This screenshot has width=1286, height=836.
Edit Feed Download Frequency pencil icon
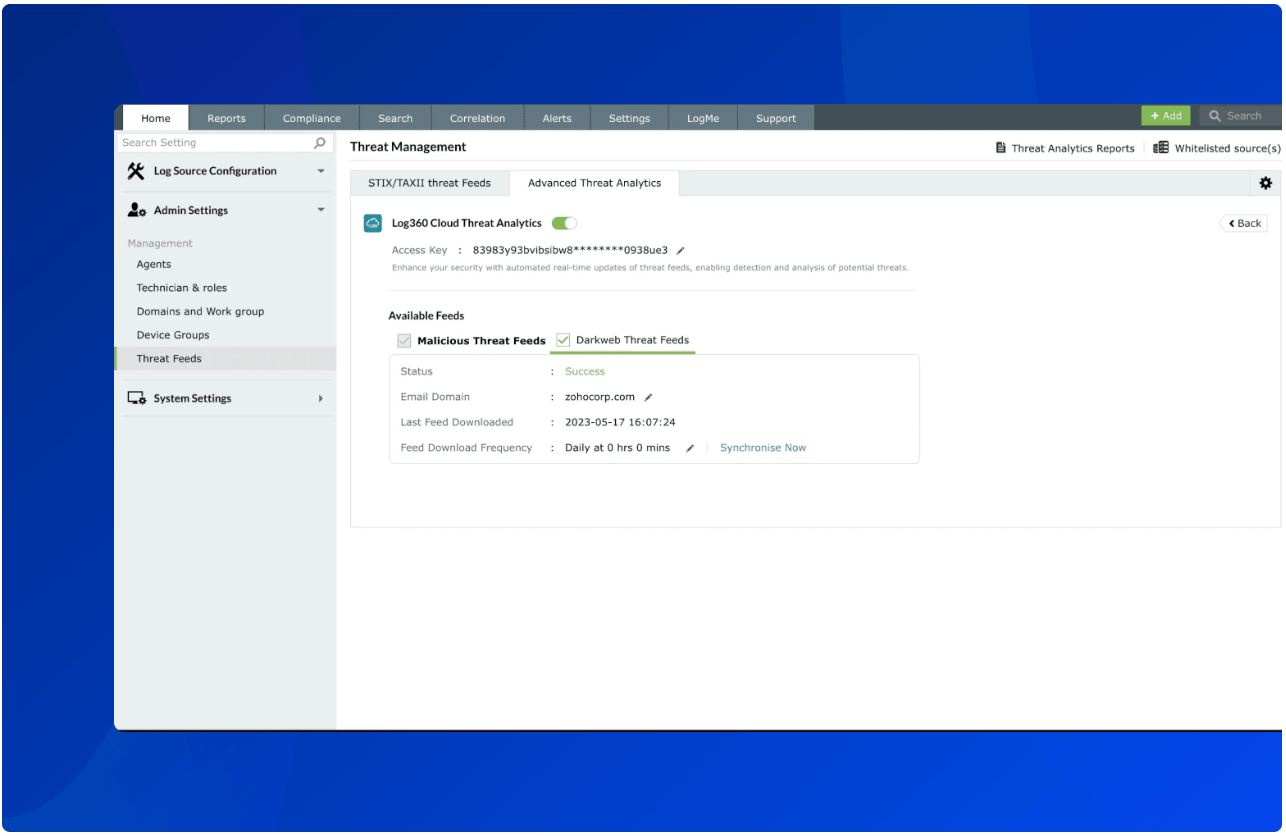(689, 448)
